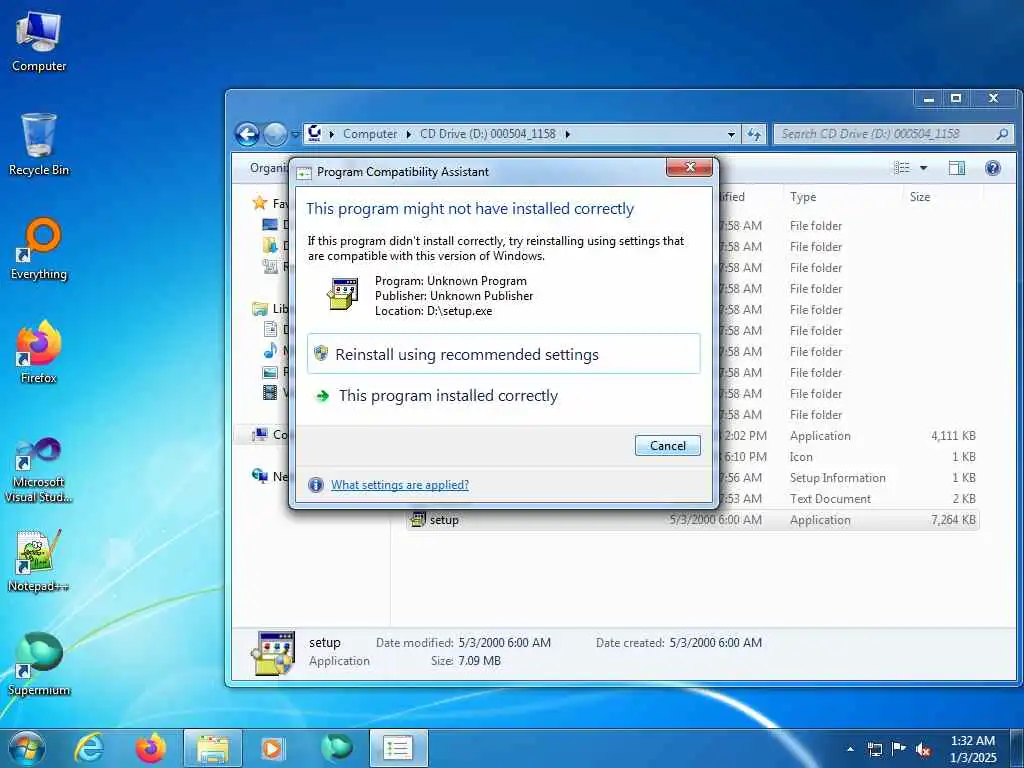Show hidden tray icons arrow
Screen dimensions: 1024x768
point(850,749)
